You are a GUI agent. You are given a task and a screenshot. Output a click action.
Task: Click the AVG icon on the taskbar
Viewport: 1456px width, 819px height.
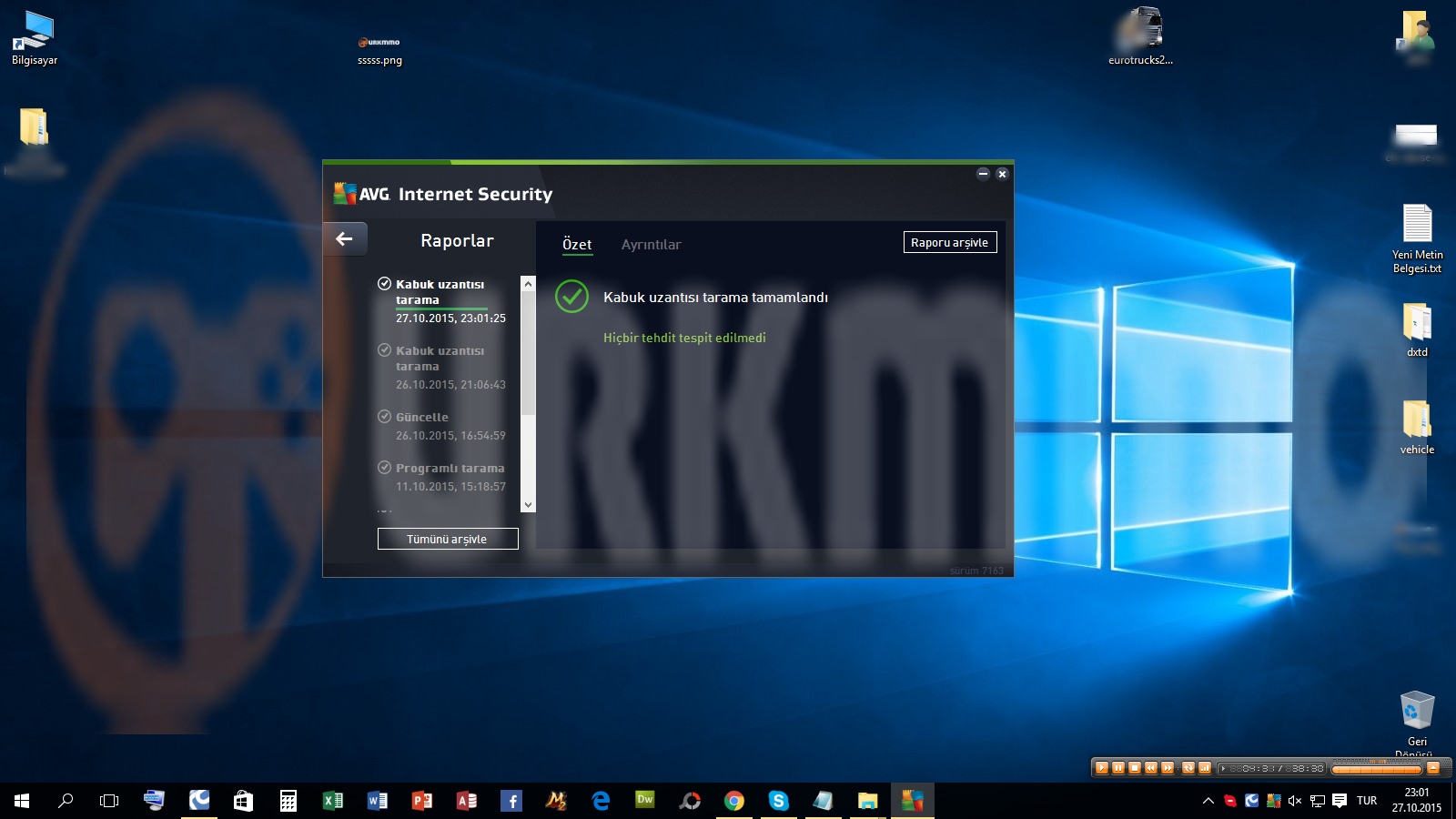(912, 801)
